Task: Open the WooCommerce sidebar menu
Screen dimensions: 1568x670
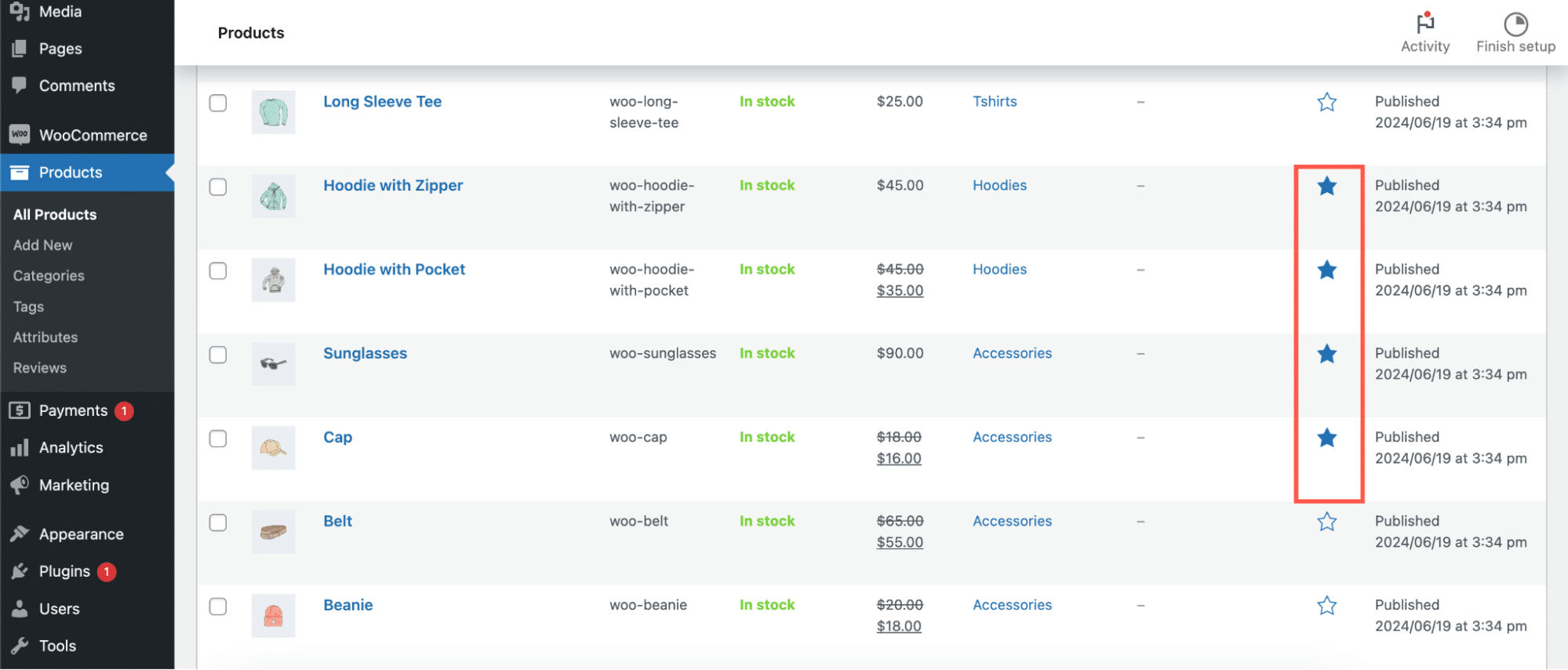Action: [93, 135]
